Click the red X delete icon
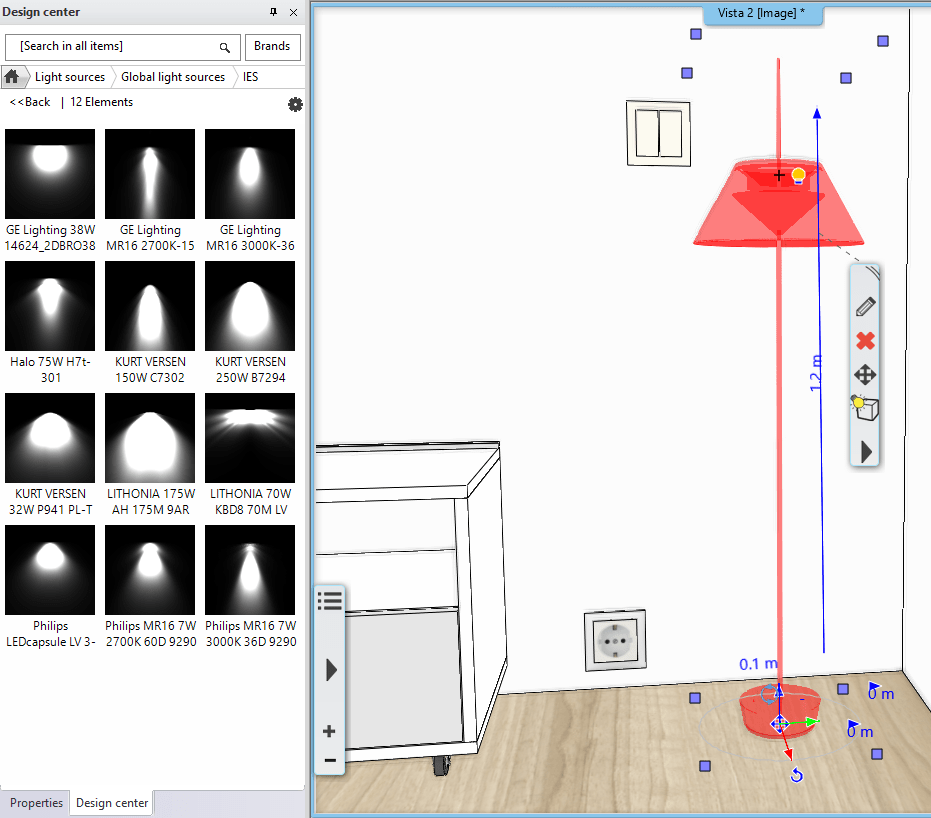 (865, 341)
